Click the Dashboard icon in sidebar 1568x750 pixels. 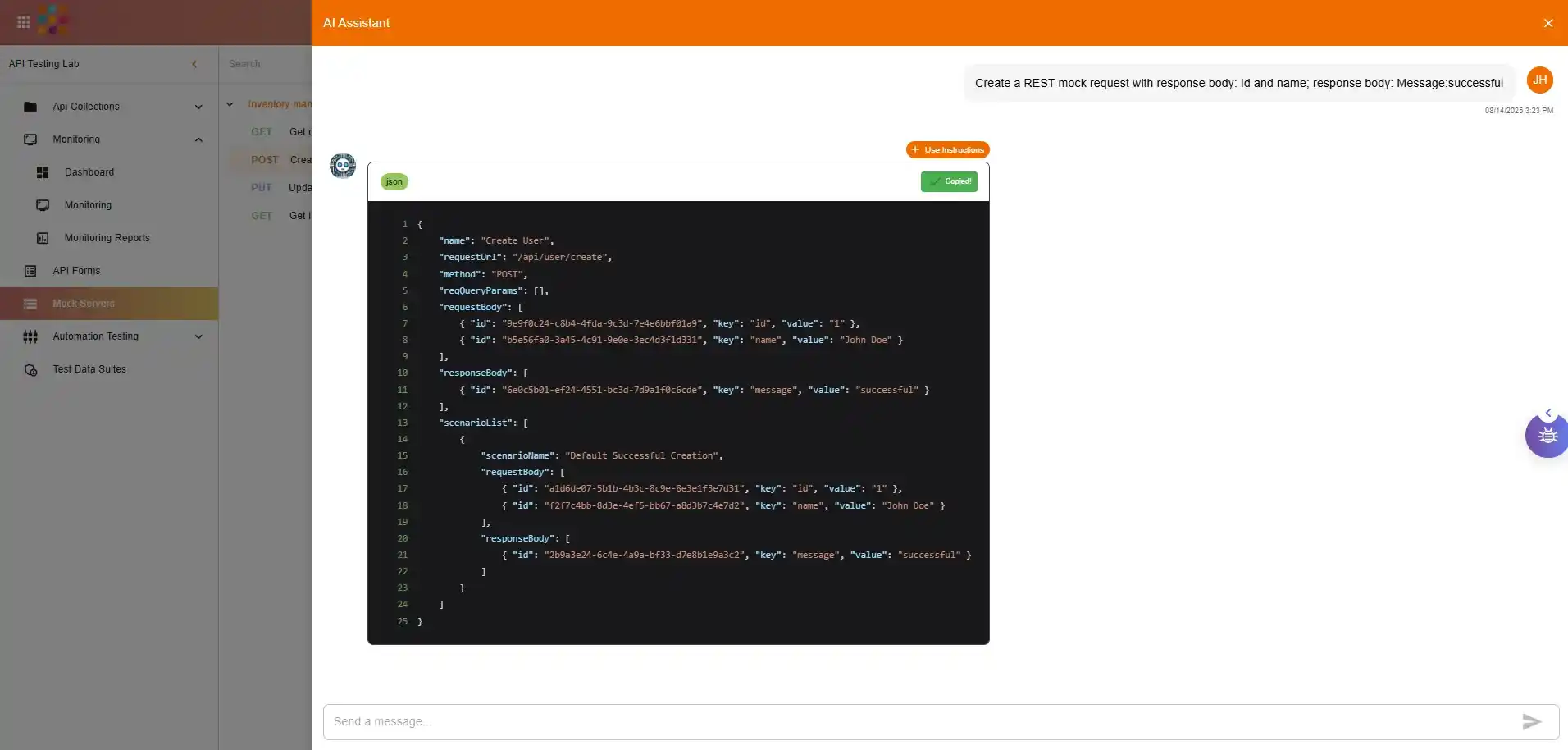click(x=43, y=172)
